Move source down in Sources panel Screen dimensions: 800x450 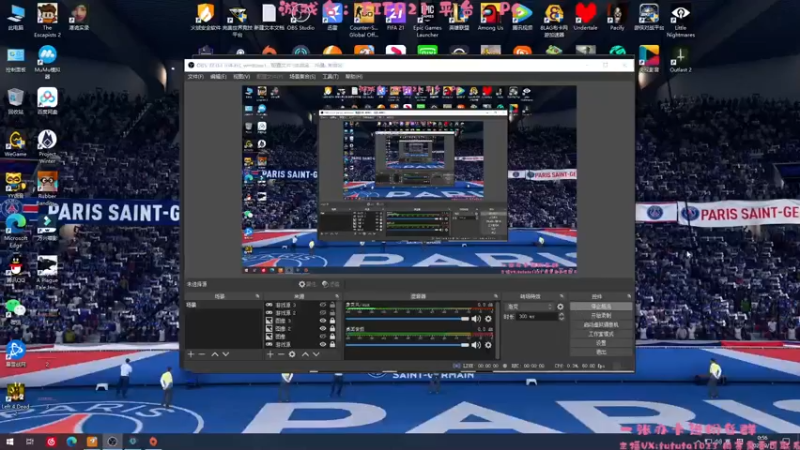(316, 354)
